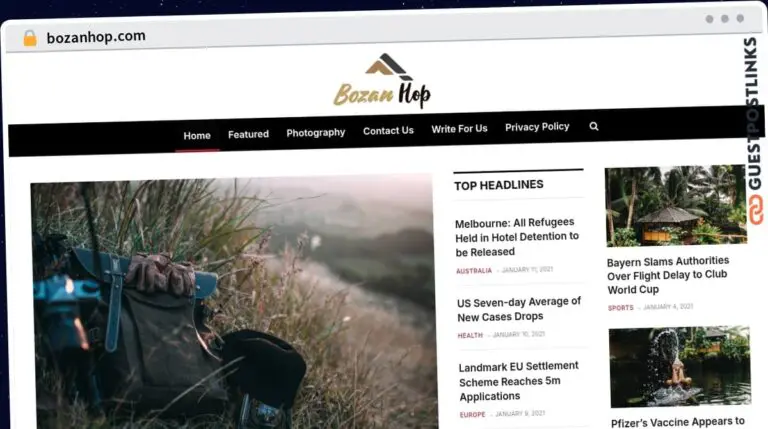Click the HEALTH category tag

(470, 335)
